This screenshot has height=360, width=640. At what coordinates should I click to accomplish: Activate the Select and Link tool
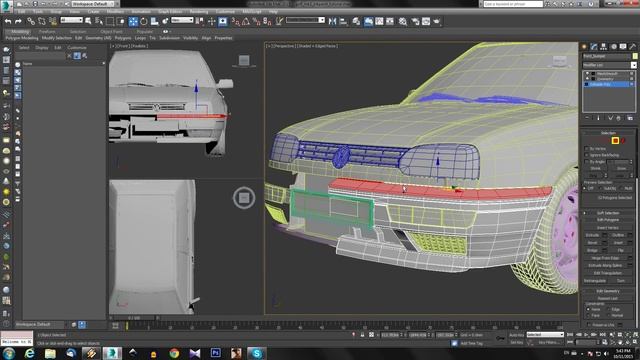coord(31,21)
